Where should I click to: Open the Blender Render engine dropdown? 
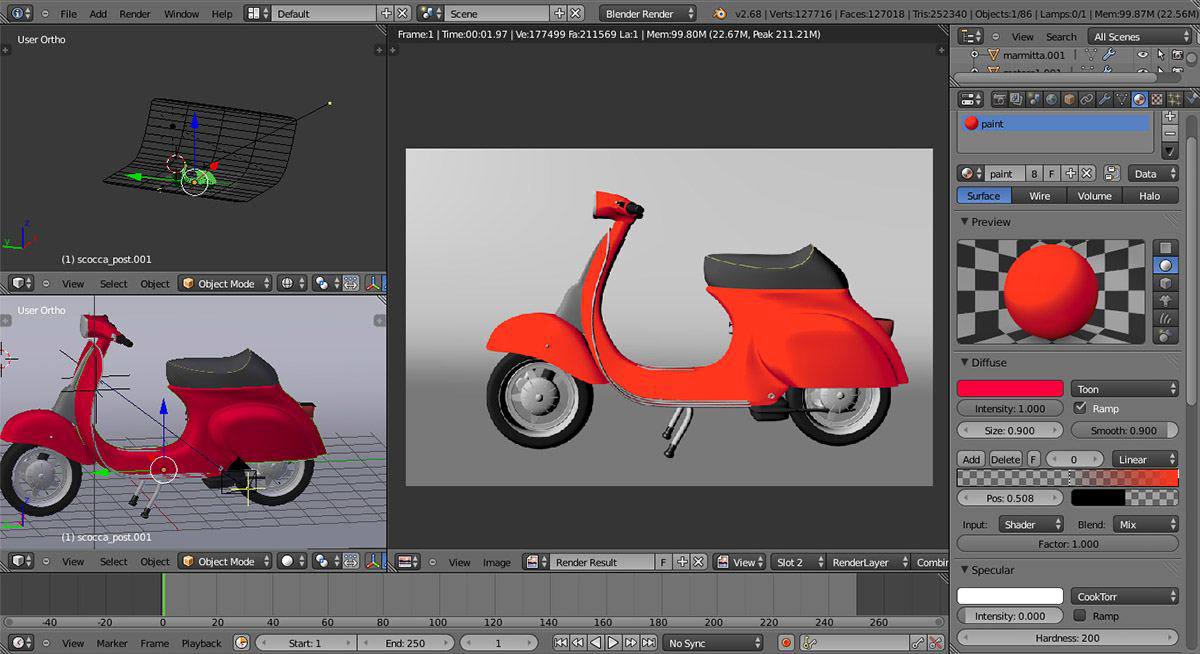click(649, 14)
